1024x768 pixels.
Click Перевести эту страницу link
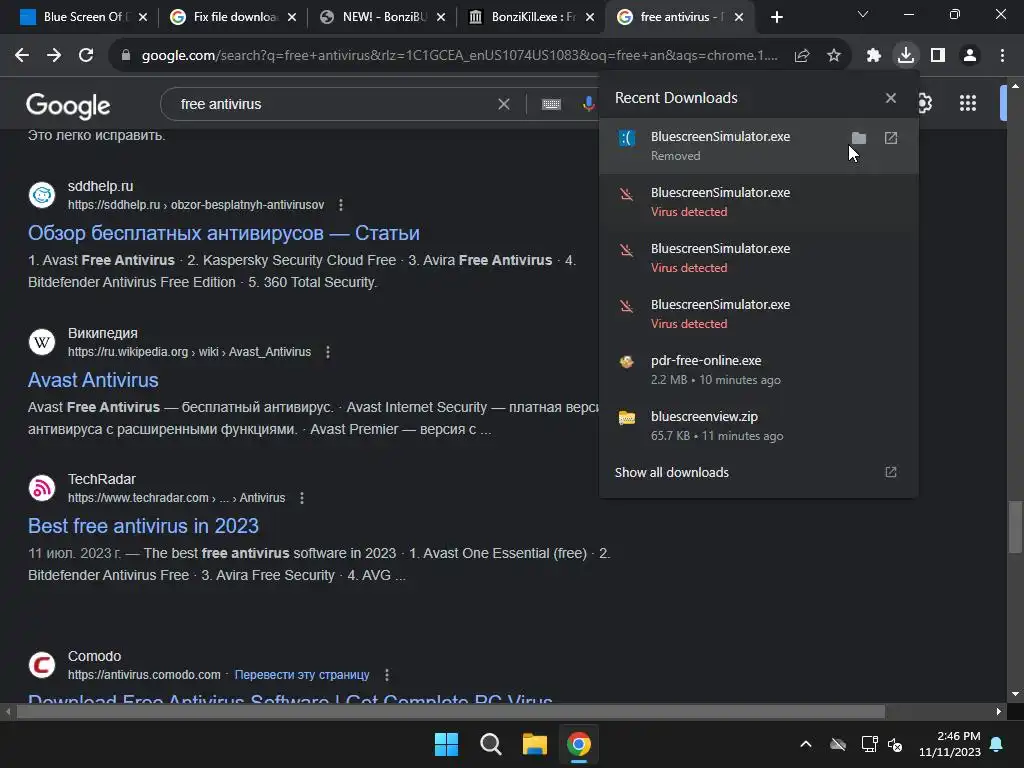coord(302,675)
